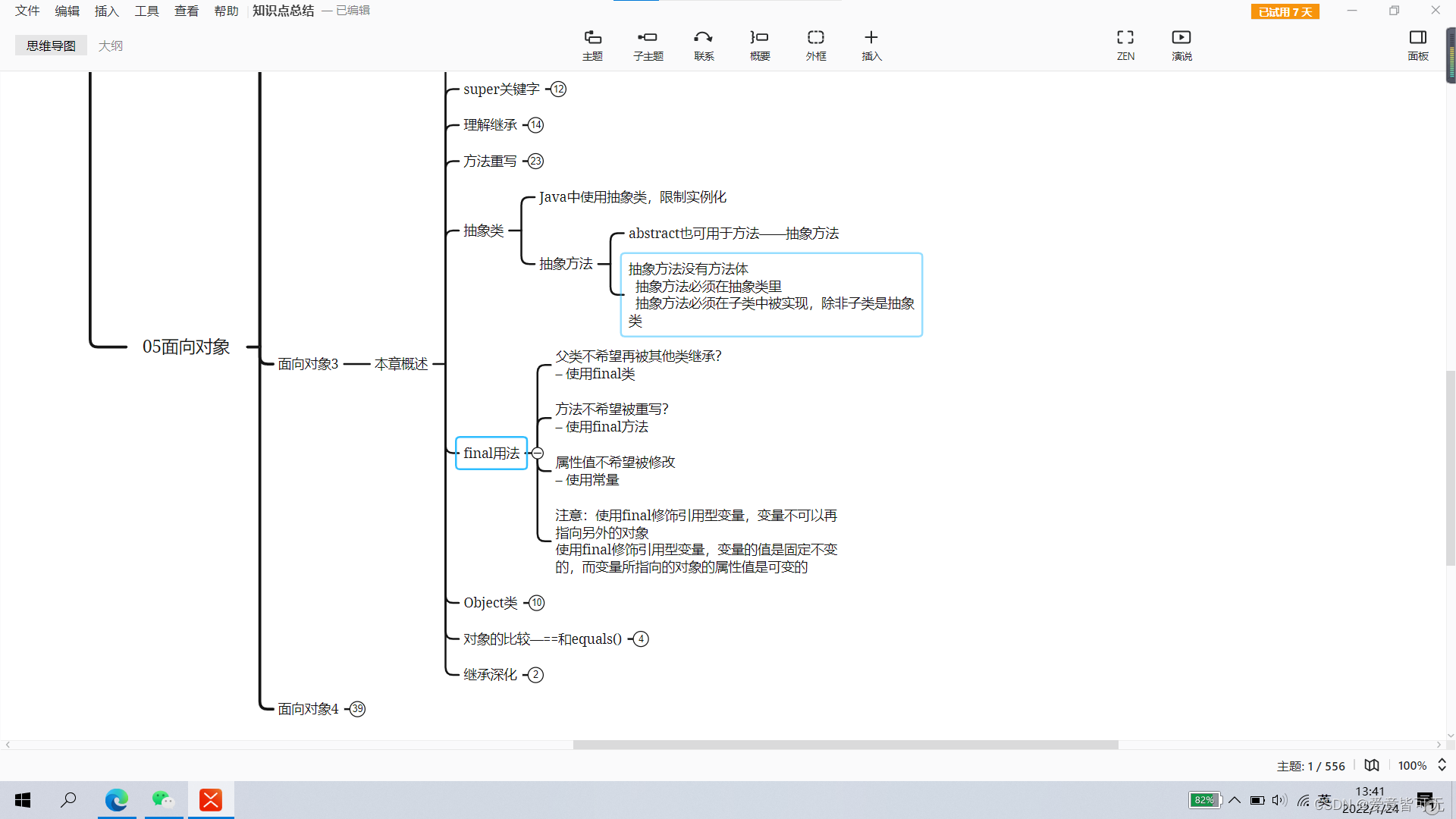The width and height of the screenshot is (1456, 819).
Task: Select the 抽象方法没有方法体 note box
Action: pyautogui.click(x=771, y=295)
